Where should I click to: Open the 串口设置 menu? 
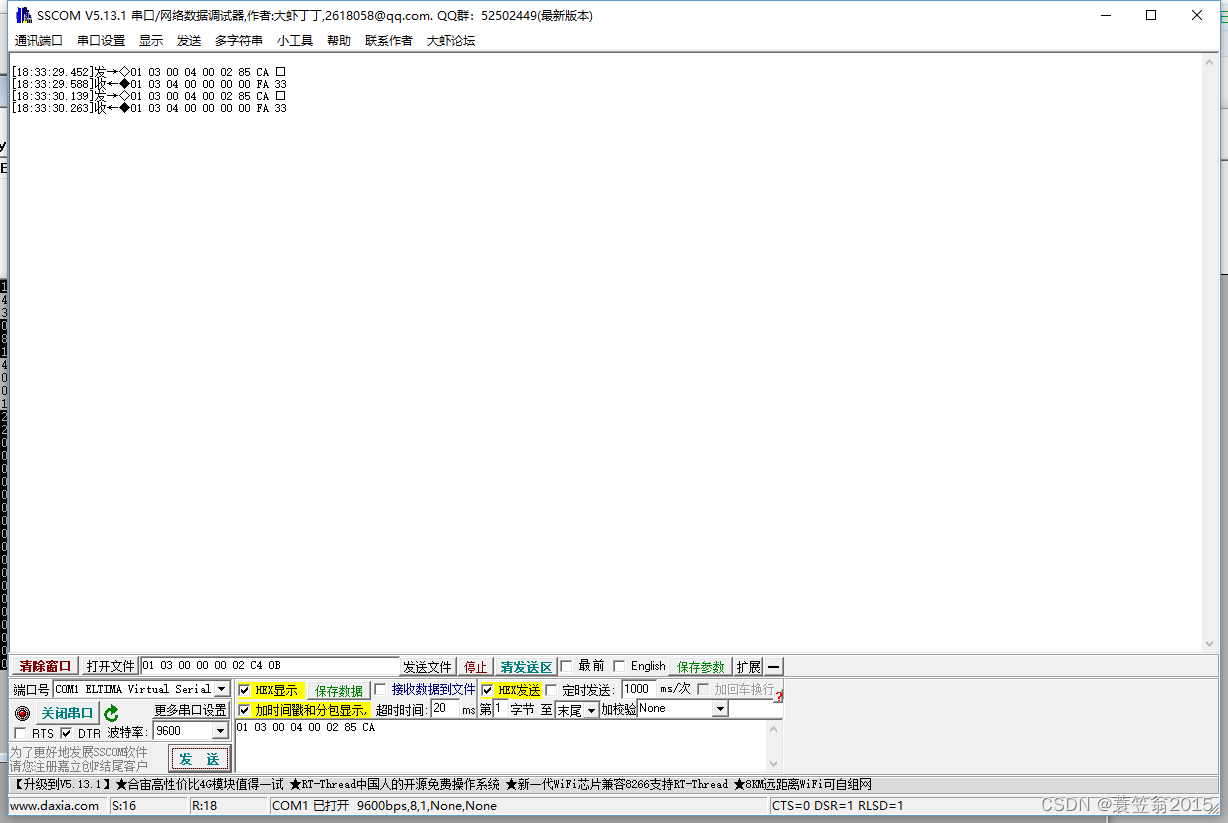click(x=101, y=41)
